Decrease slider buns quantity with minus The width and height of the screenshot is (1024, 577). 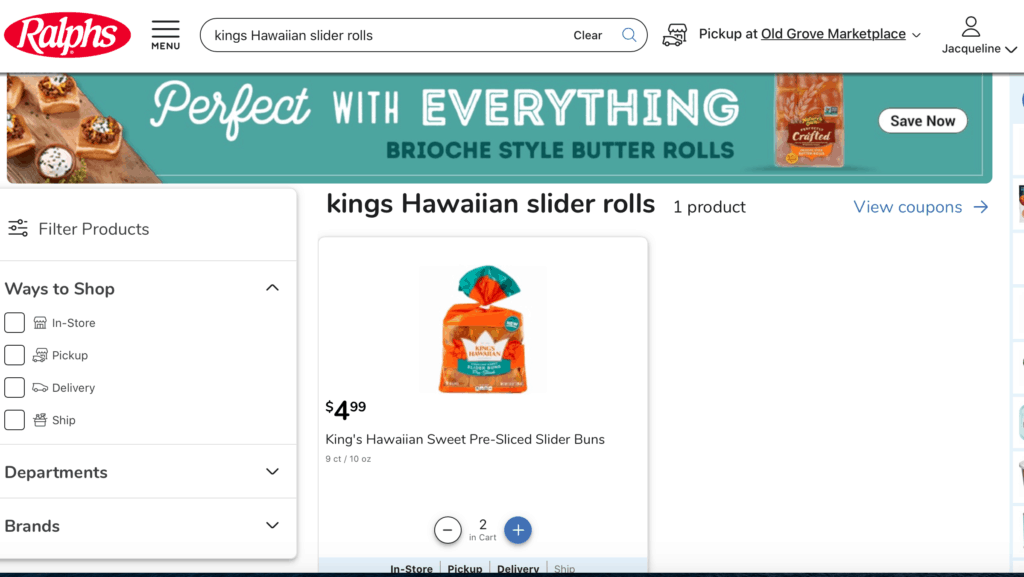447,530
